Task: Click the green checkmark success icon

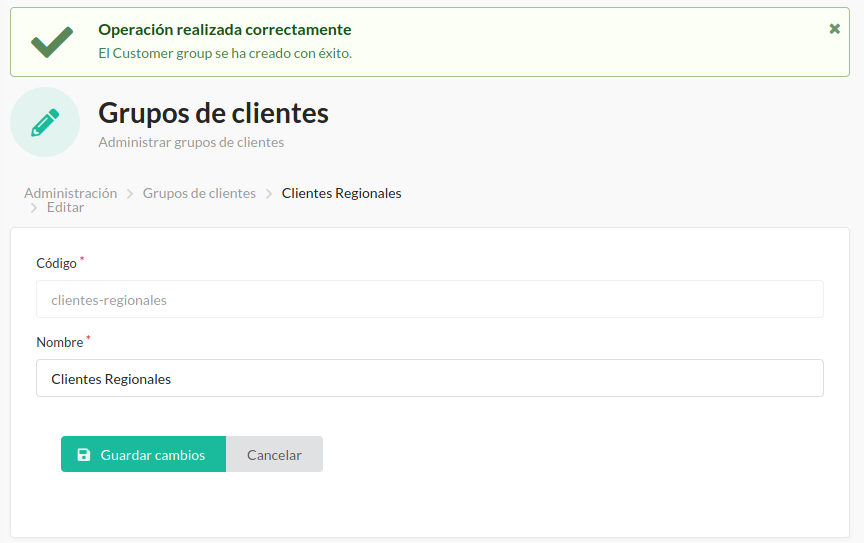Action: [52, 42]
